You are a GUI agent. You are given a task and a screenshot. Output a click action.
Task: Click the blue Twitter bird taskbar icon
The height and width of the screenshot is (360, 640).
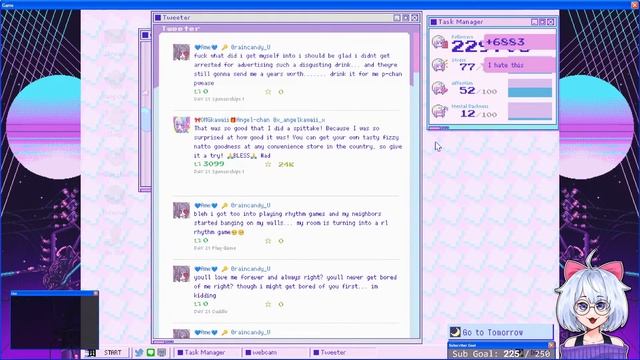point(139,352)
